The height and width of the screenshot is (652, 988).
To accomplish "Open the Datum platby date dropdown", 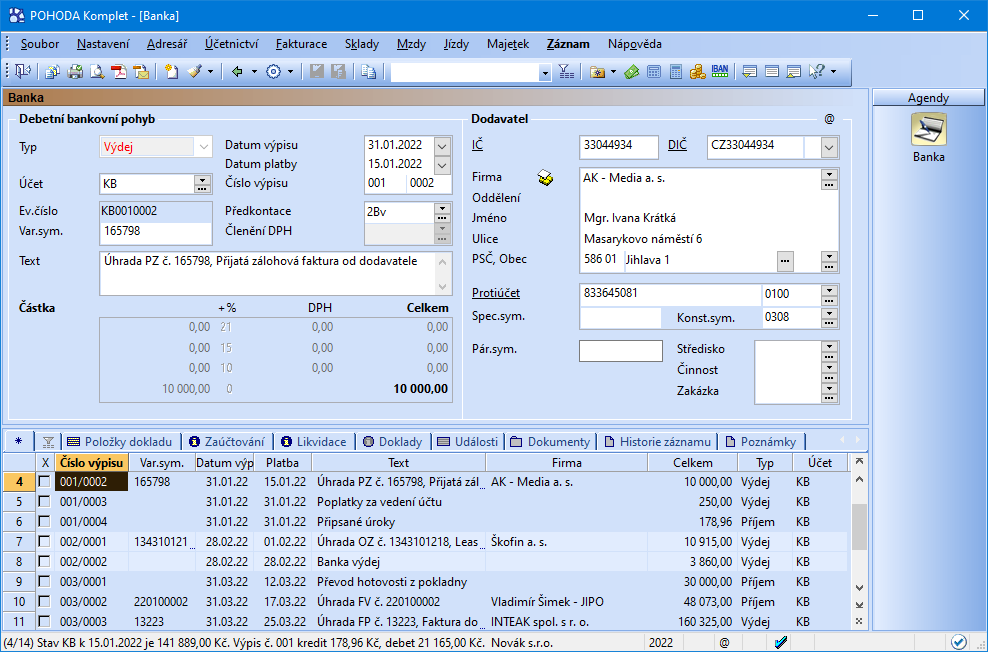I will pyautogui.click(x=442, y=165).
